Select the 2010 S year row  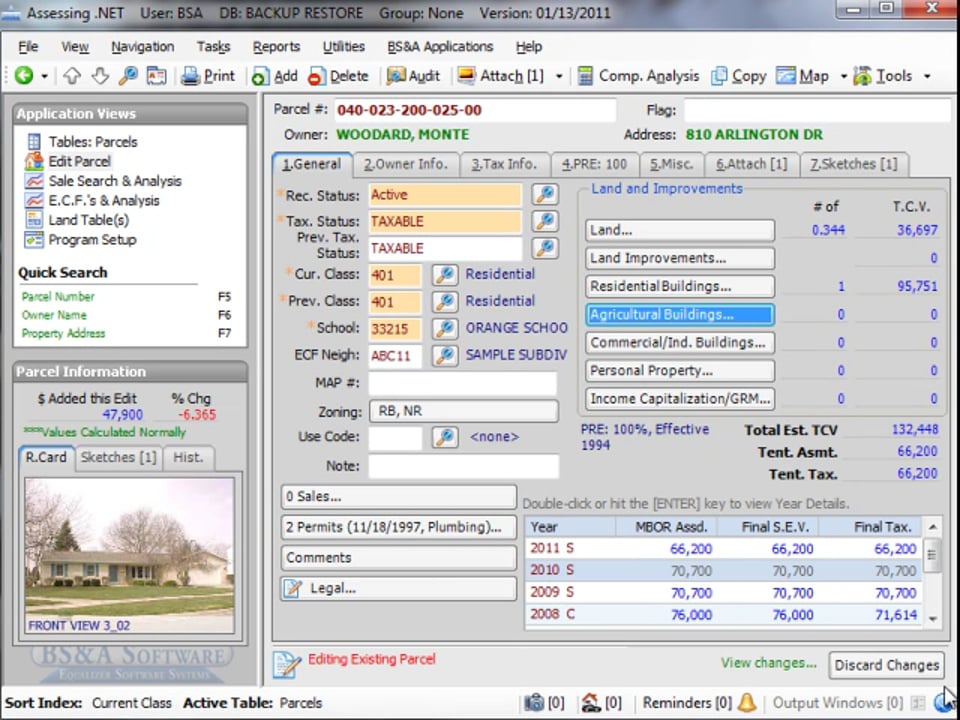(723, 571)
